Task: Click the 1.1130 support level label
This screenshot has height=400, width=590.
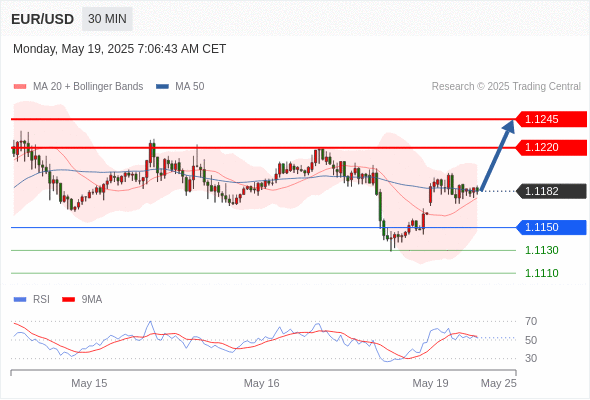Action: 541,250
